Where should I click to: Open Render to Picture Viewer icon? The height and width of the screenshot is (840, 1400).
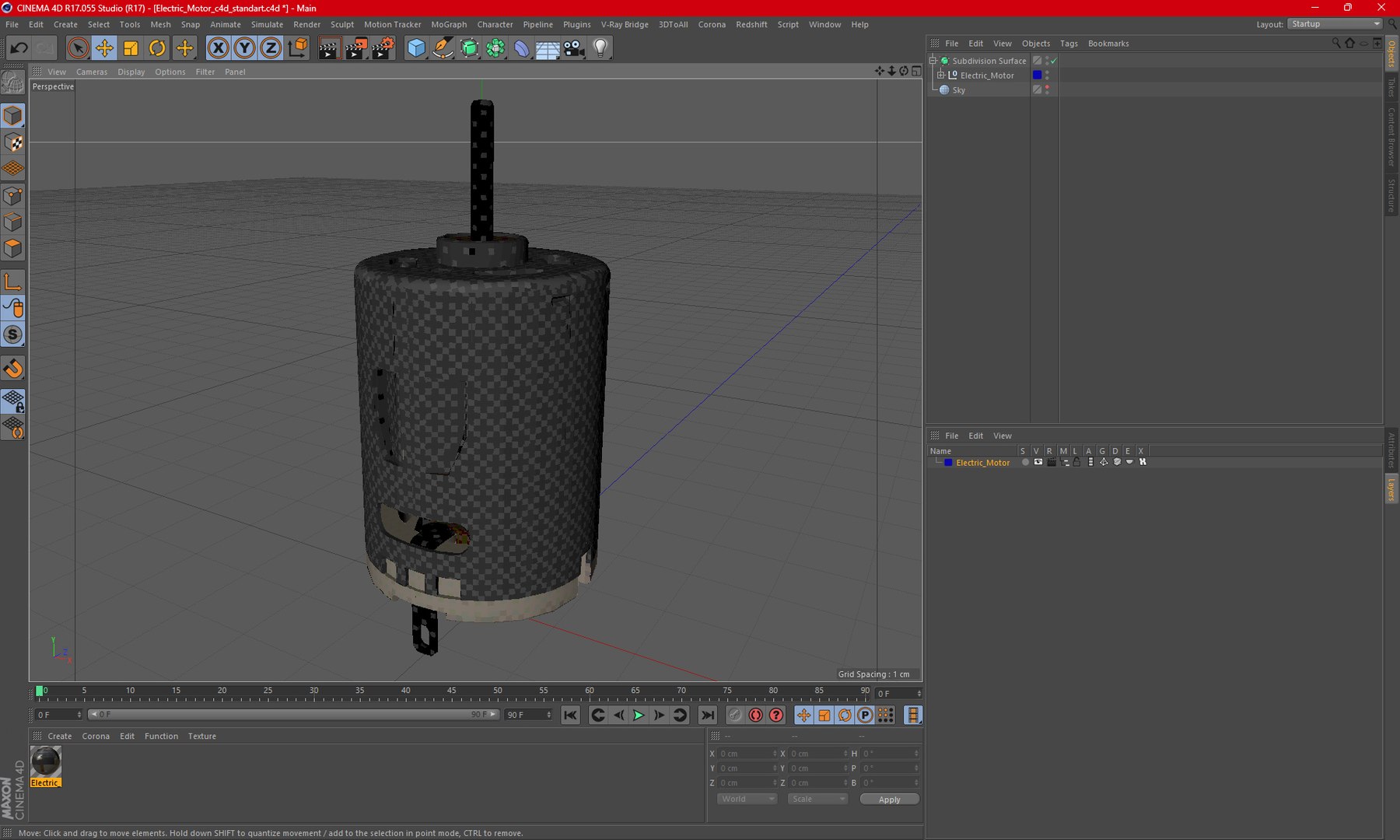(355, 48)
